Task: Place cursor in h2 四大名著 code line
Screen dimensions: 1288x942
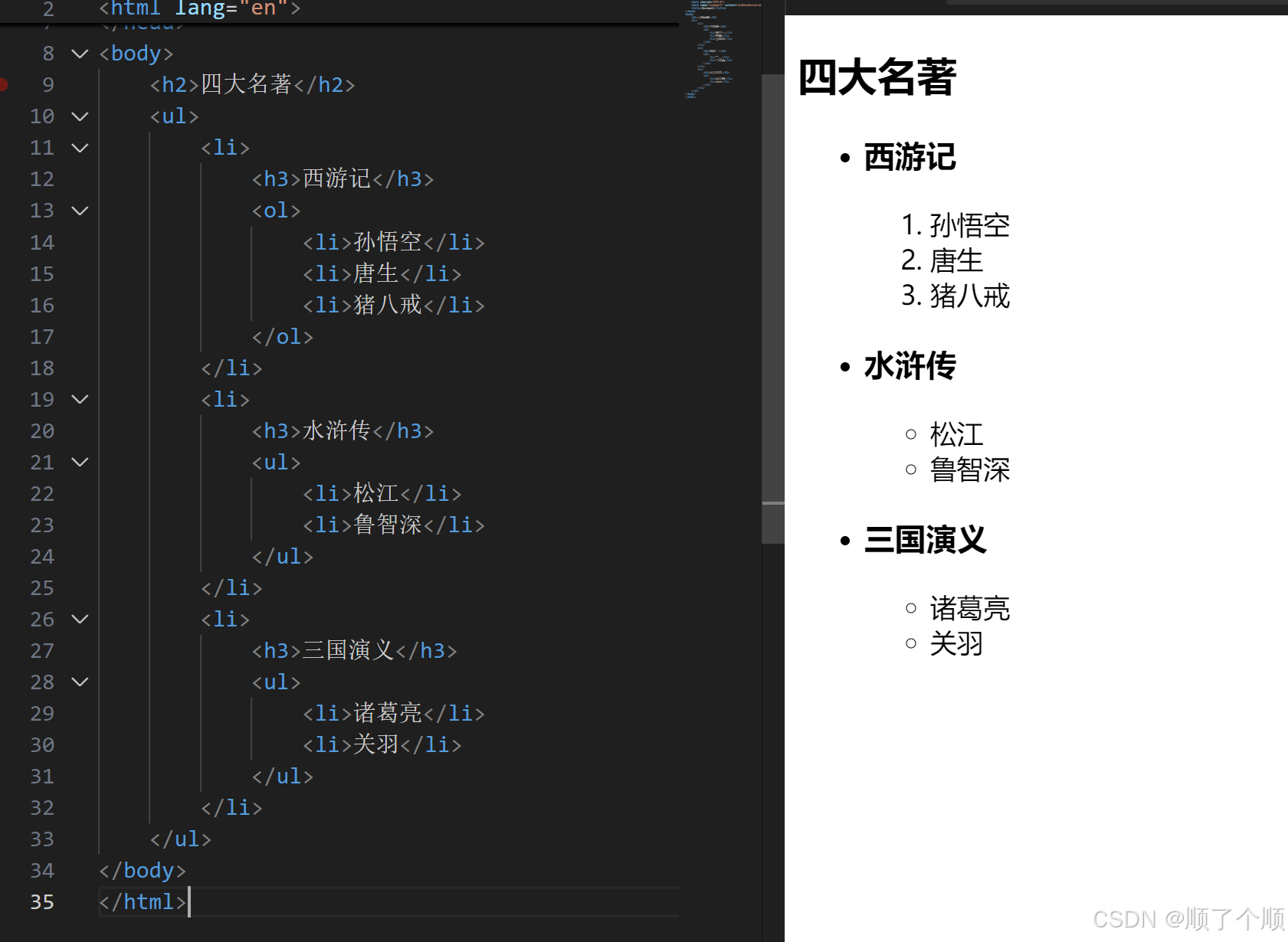Action: 253,84
